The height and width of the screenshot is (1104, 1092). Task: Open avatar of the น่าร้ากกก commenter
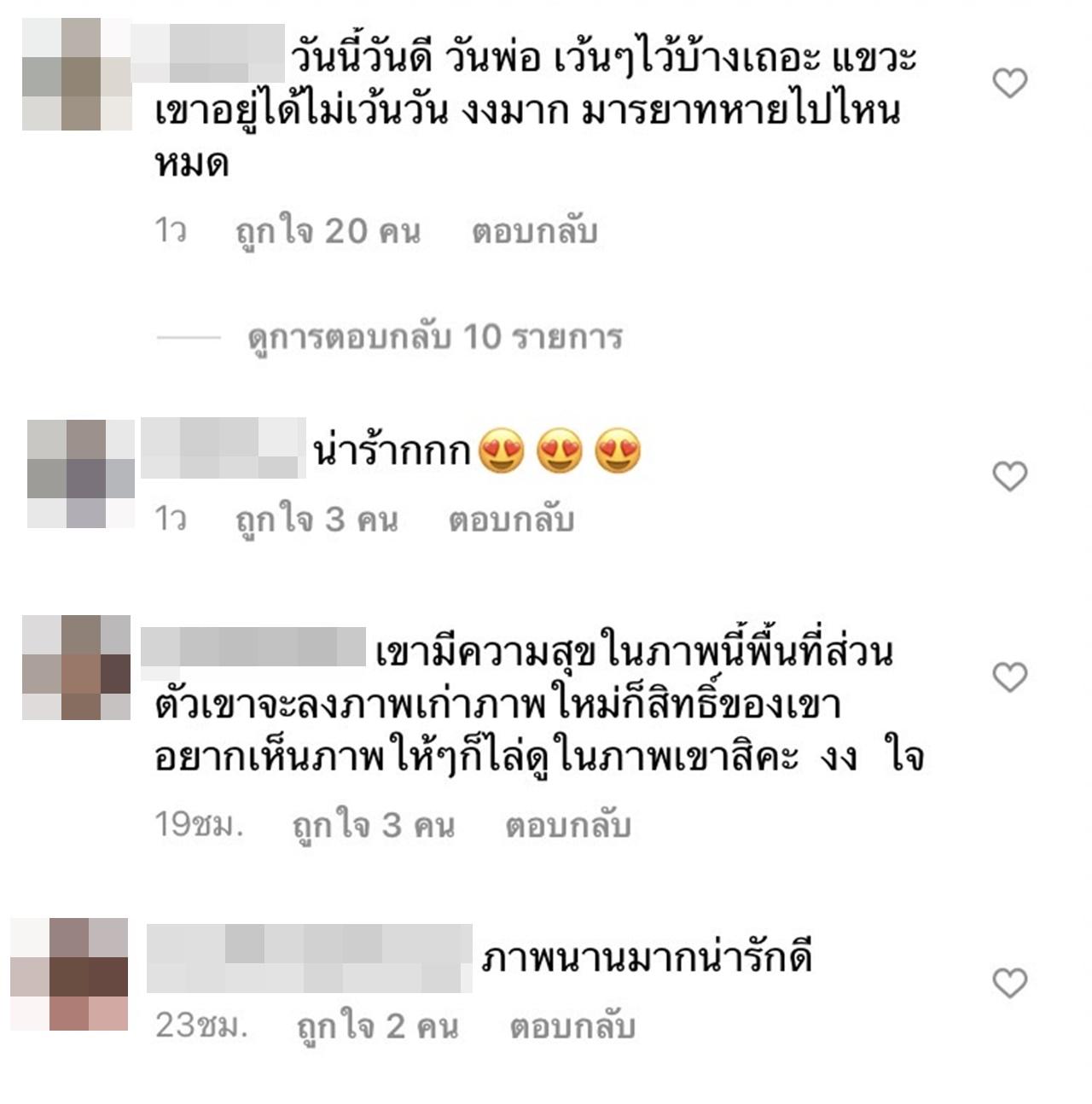81,474
